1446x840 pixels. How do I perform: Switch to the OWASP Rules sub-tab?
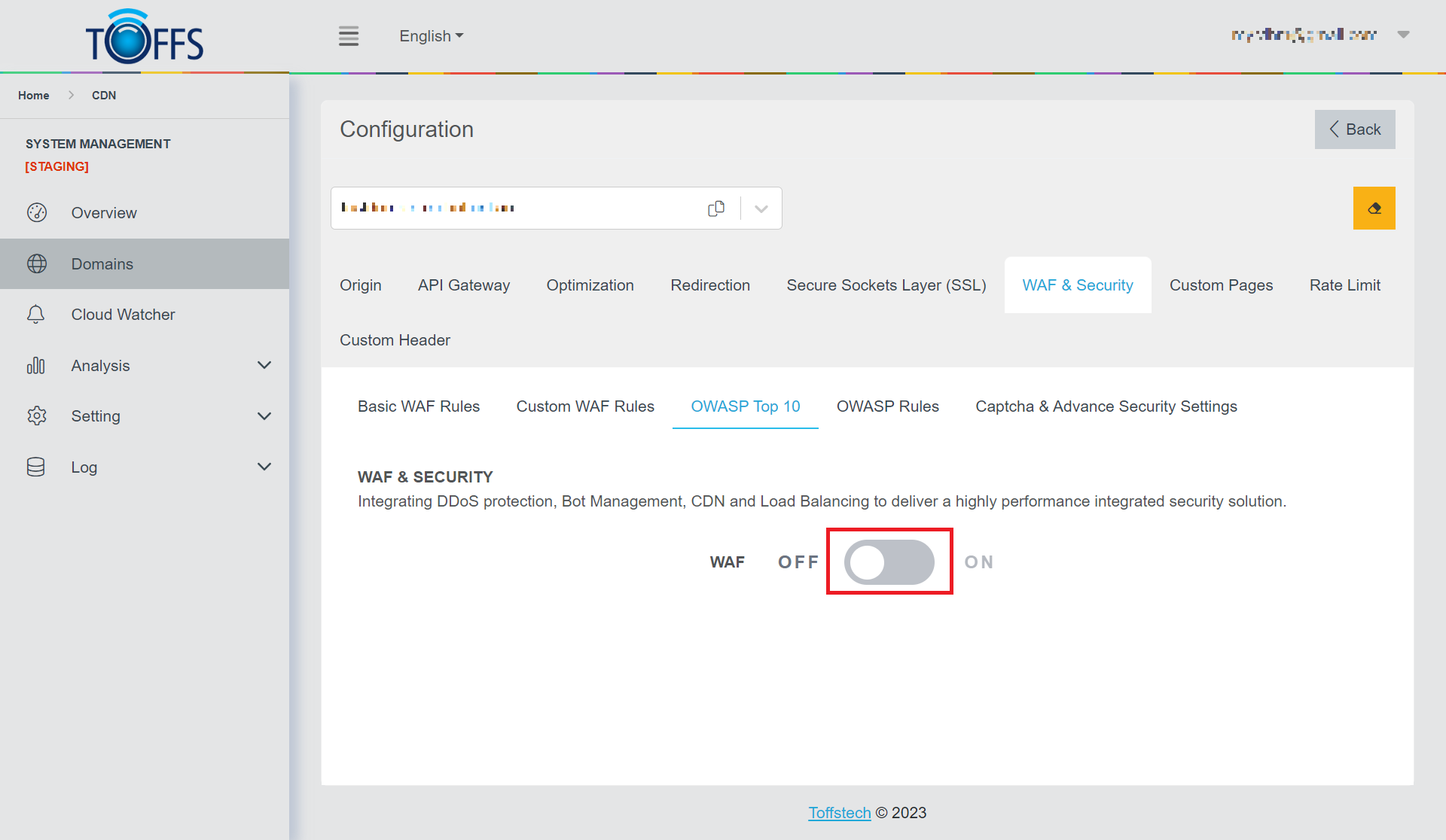[887, 406]
